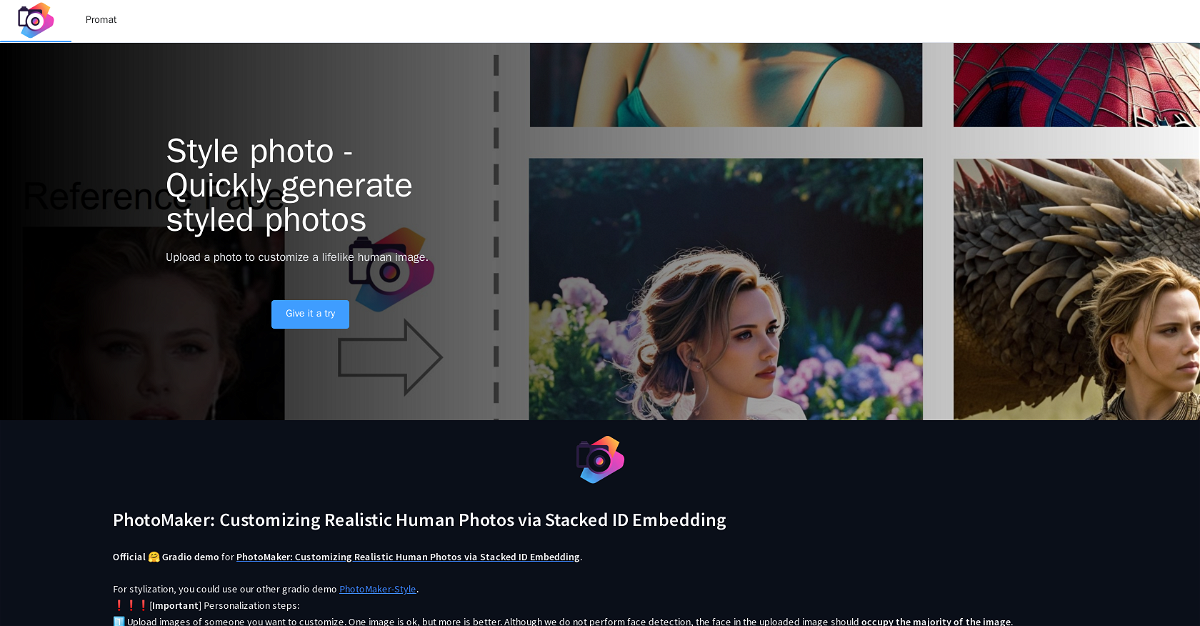Click the '[Important] Personalization steps' line
Screen dimensions: 1200x626
pos(206,606)
